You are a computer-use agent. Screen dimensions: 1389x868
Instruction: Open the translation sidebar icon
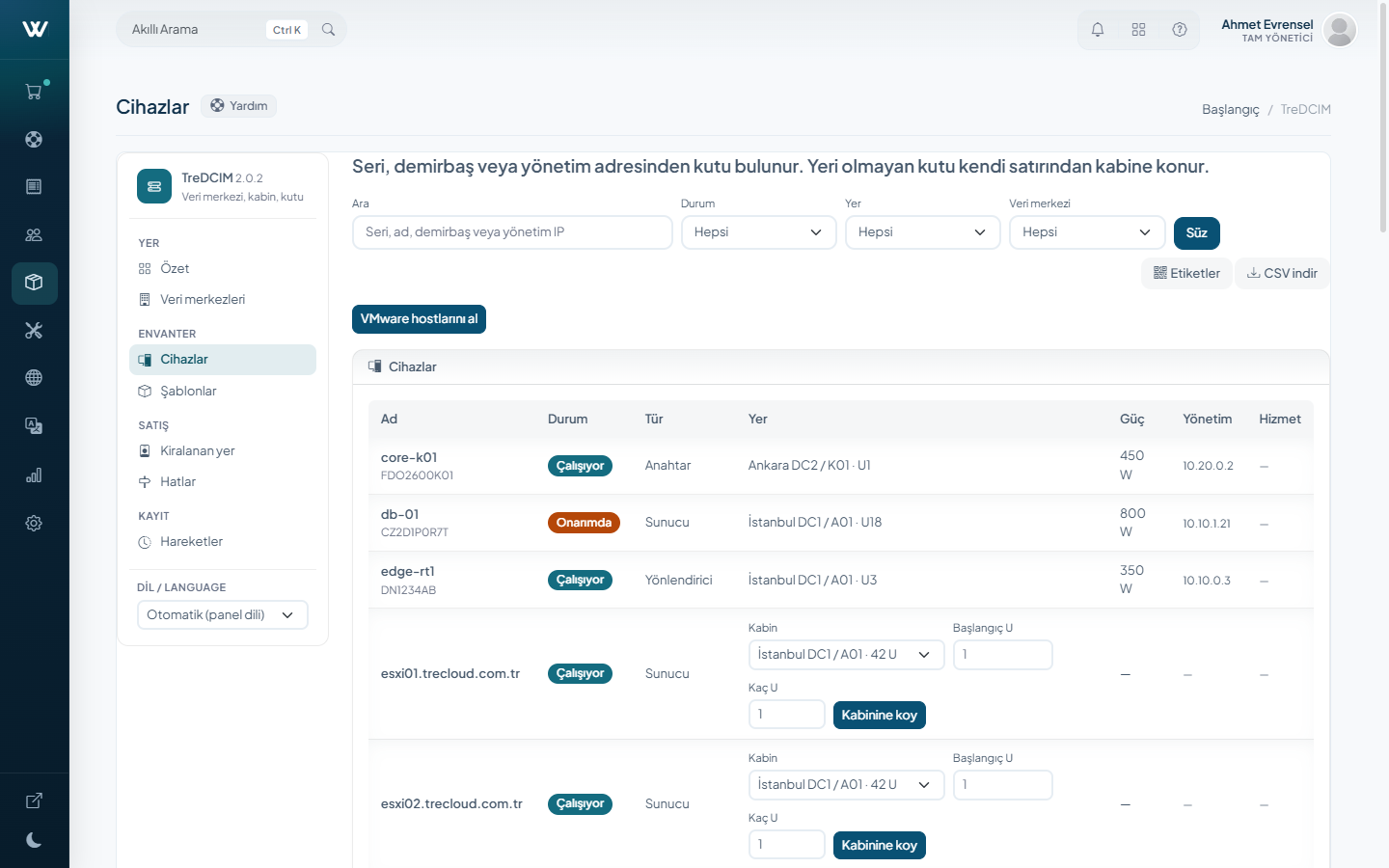34,425
